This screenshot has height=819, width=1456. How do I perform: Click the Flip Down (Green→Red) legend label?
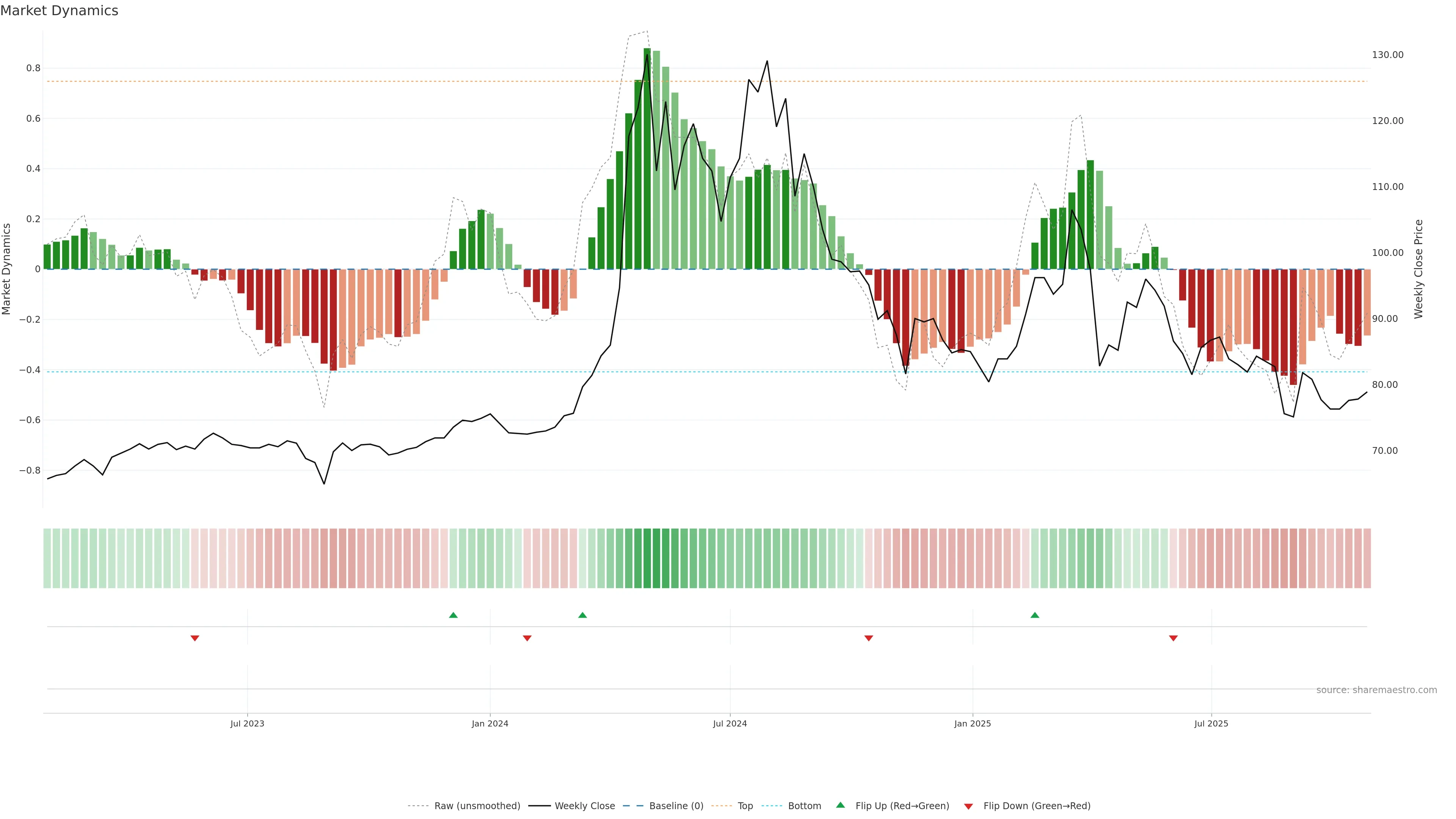[x=1037, y=806]
